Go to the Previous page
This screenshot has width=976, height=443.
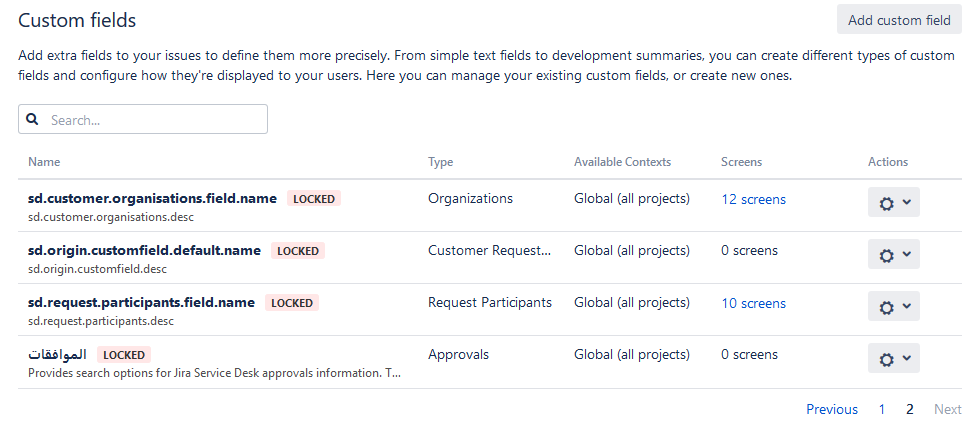click(832, 409)
